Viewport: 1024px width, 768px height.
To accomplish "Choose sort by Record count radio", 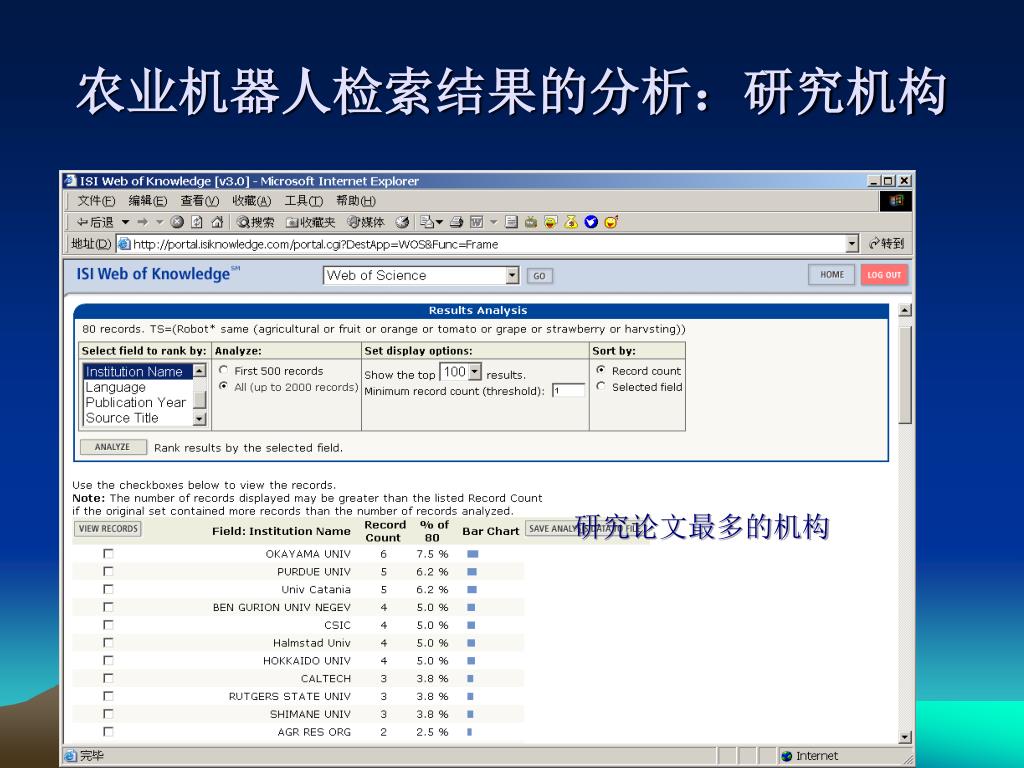I will 601,370.
